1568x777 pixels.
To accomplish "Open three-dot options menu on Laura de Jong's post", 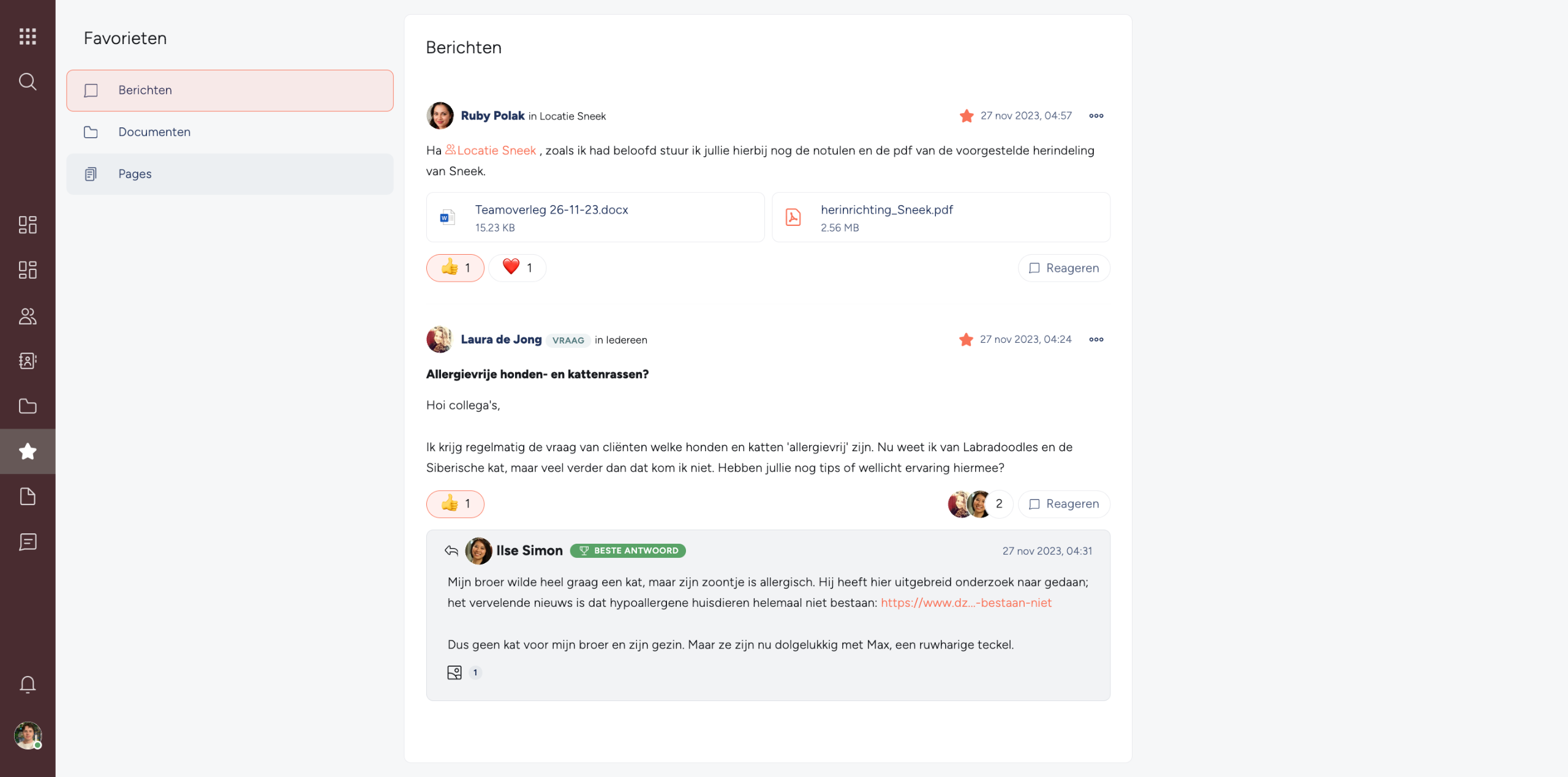I will coord(1096,339).
